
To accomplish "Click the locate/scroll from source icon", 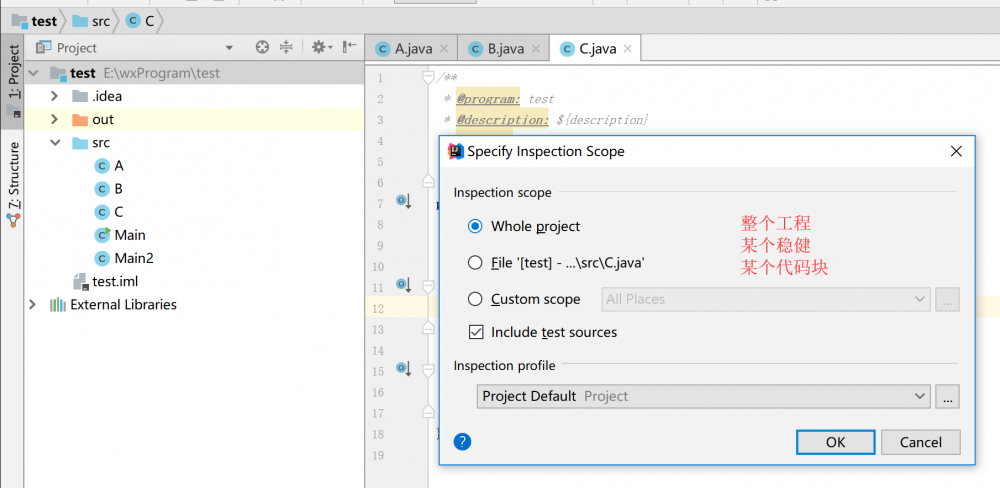I will coord(262,47).
